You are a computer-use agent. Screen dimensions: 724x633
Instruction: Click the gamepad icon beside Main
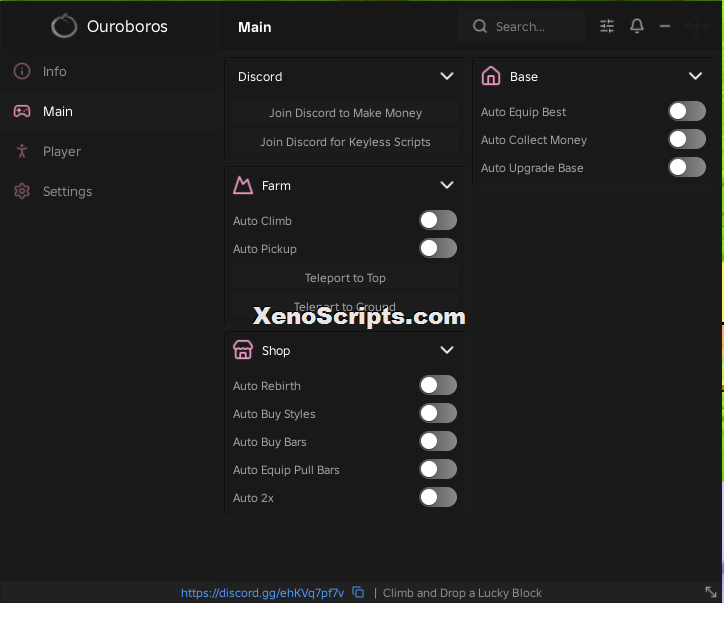click(x=22, y=111)
